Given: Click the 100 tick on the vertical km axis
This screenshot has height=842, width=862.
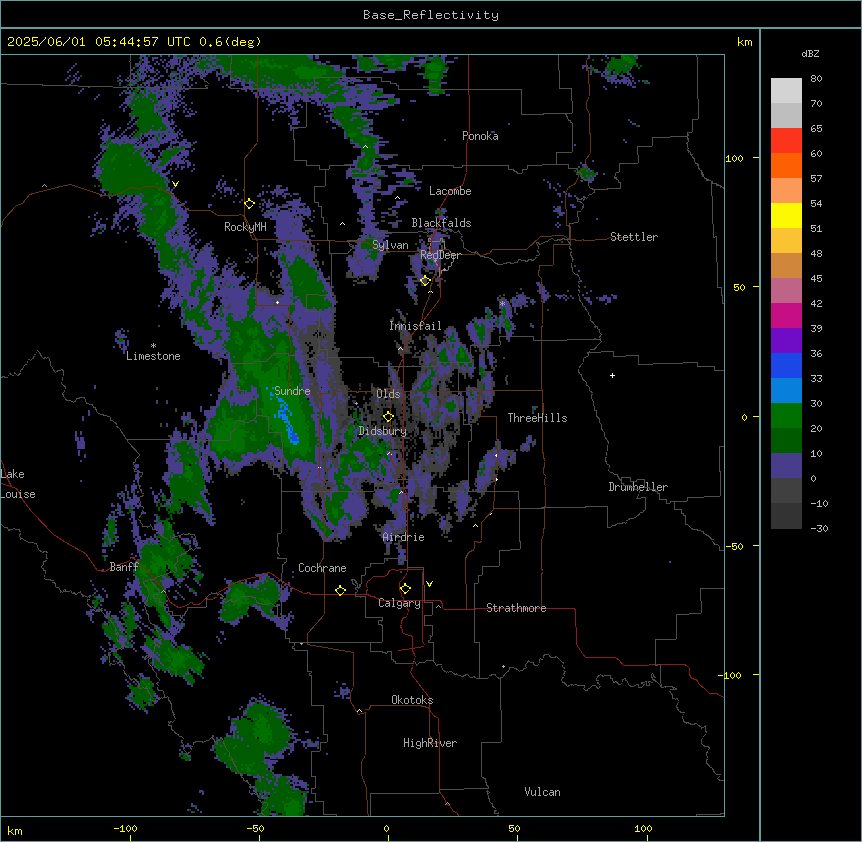Looking at the screenshot, I should 734,158.
